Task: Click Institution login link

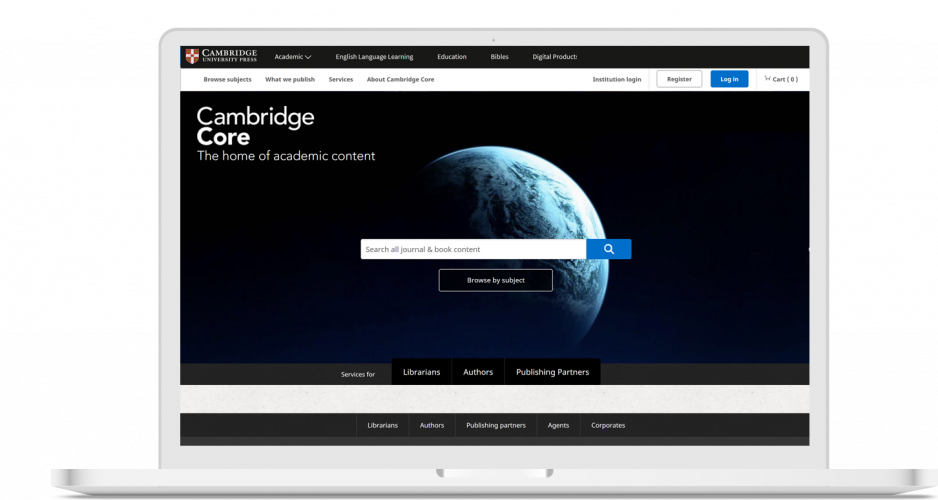Action: click(616, 79)
